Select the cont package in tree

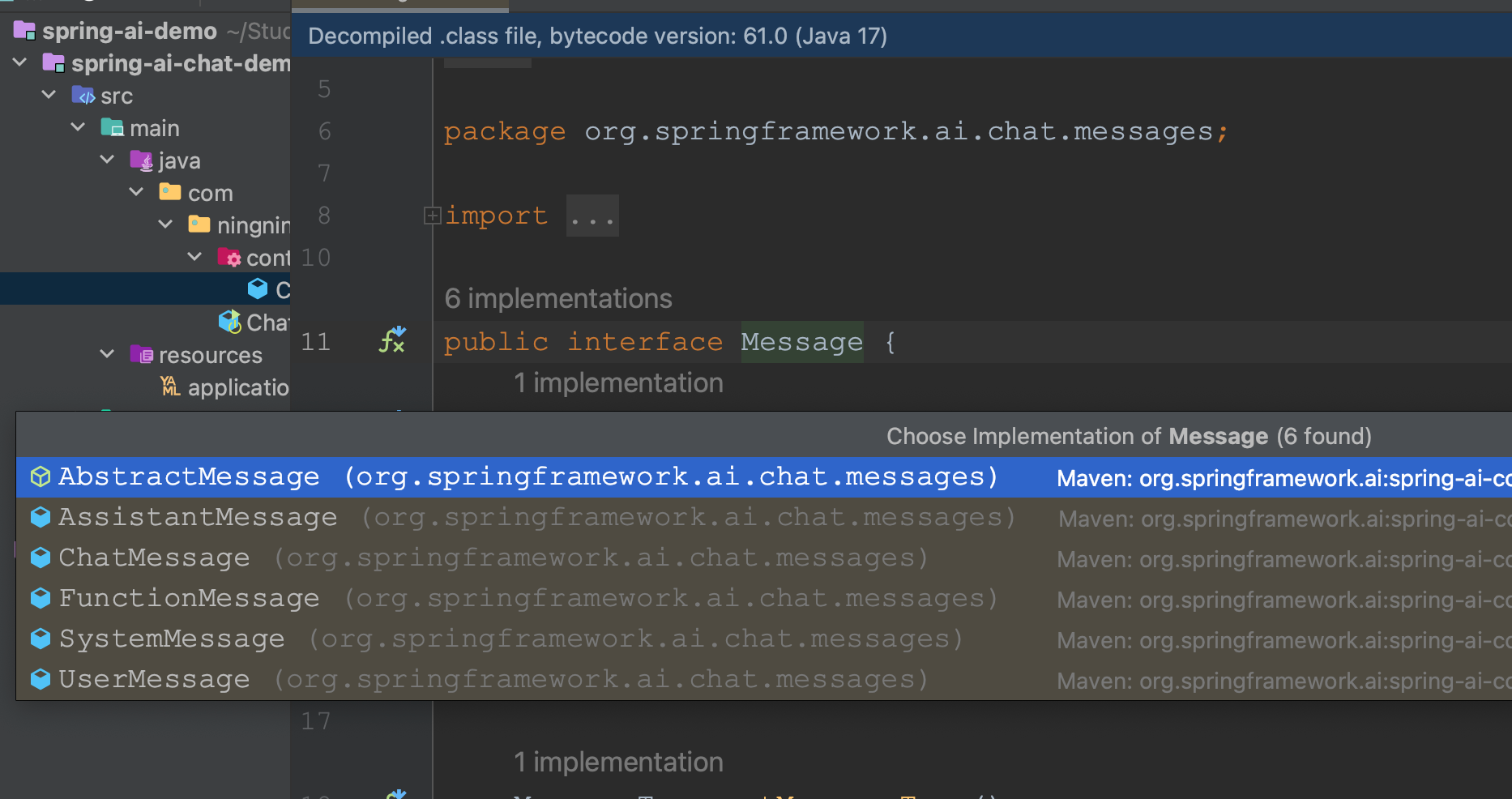click(x=268, y=258)
